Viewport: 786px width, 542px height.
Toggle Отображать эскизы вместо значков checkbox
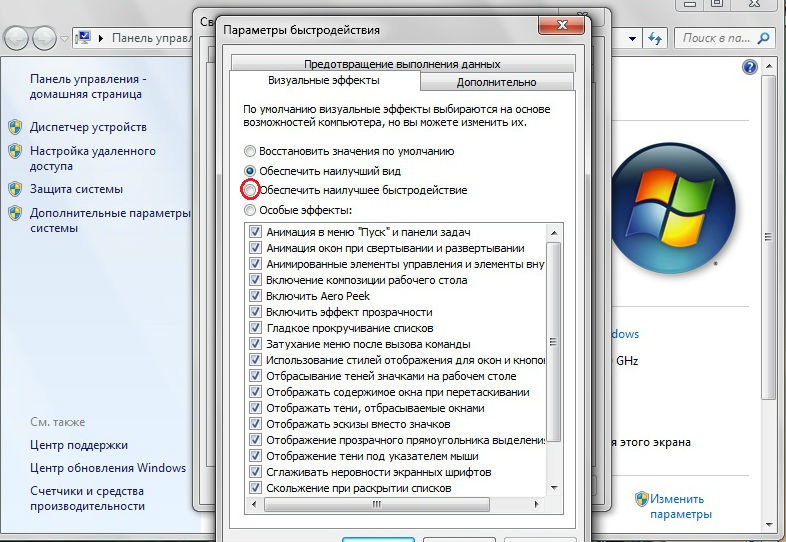(255, 424)
